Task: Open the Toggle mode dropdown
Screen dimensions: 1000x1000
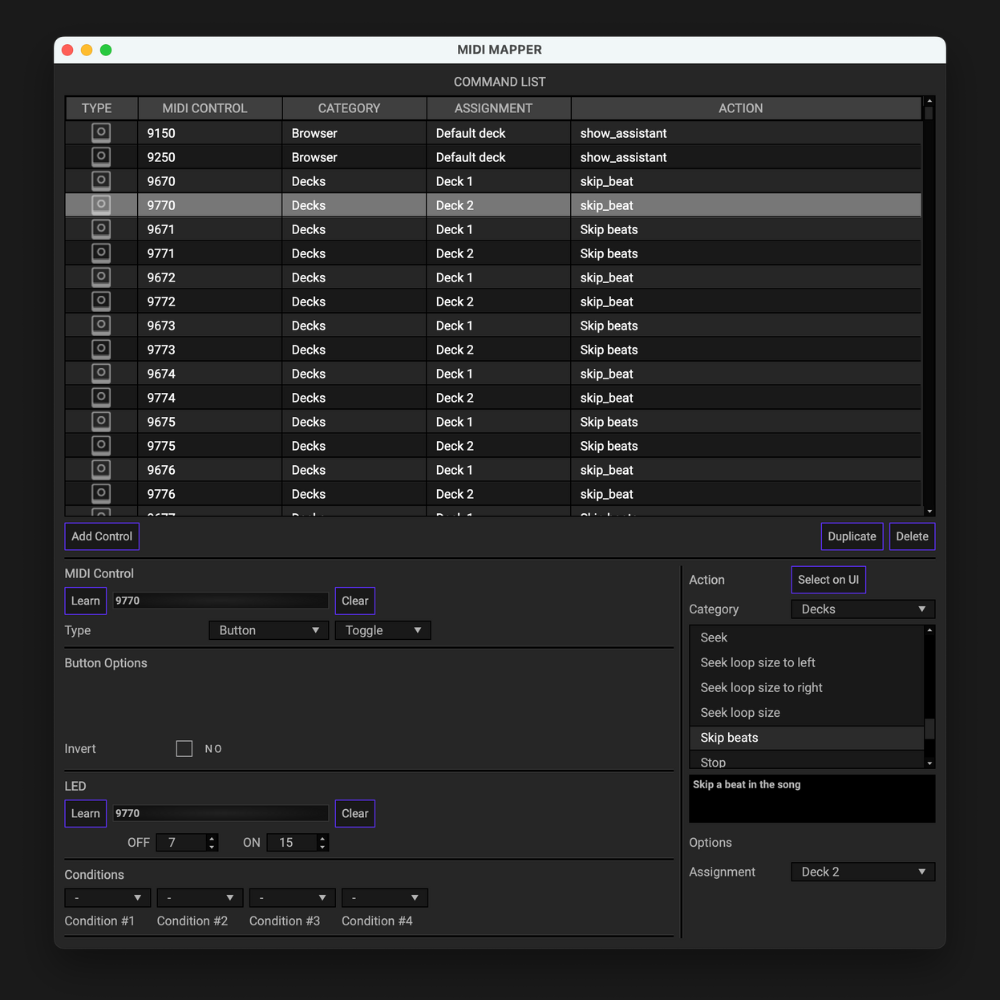Action: coord(383,631)
